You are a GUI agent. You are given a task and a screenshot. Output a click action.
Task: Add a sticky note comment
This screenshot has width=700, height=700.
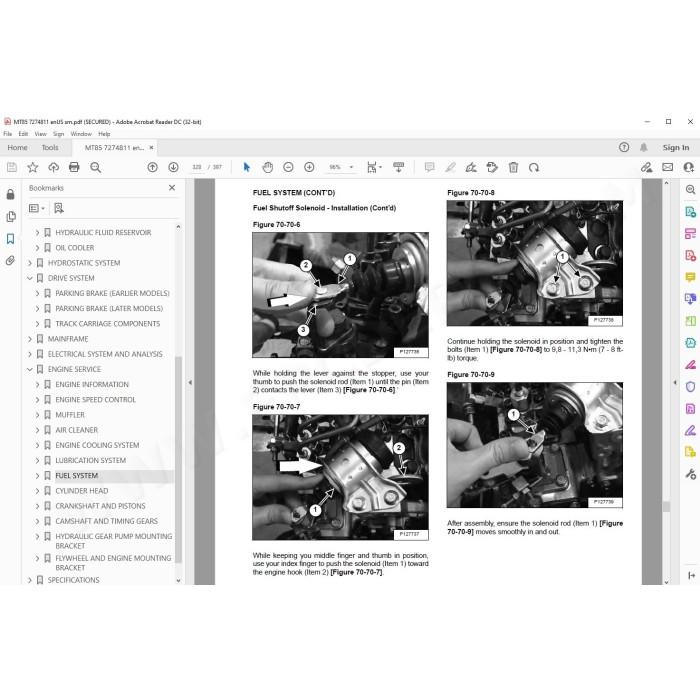(429, 167)
